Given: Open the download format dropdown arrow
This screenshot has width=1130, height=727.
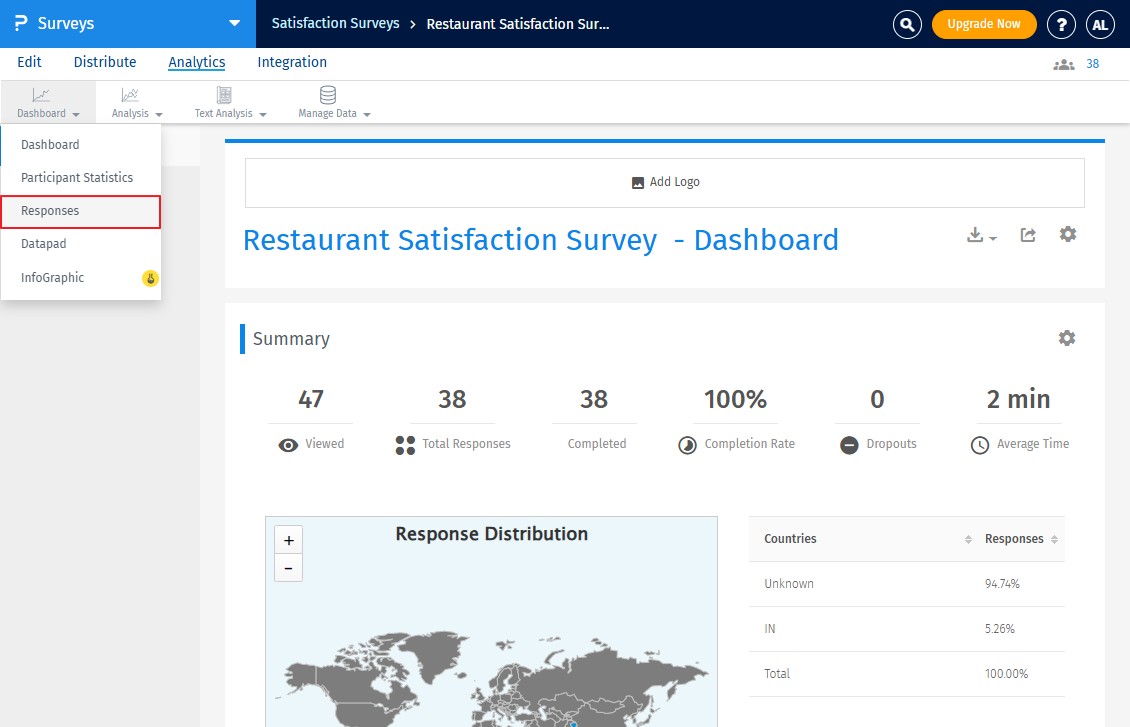Looking at the screenshot, I should pyautogui.click(x=992, y=238).
